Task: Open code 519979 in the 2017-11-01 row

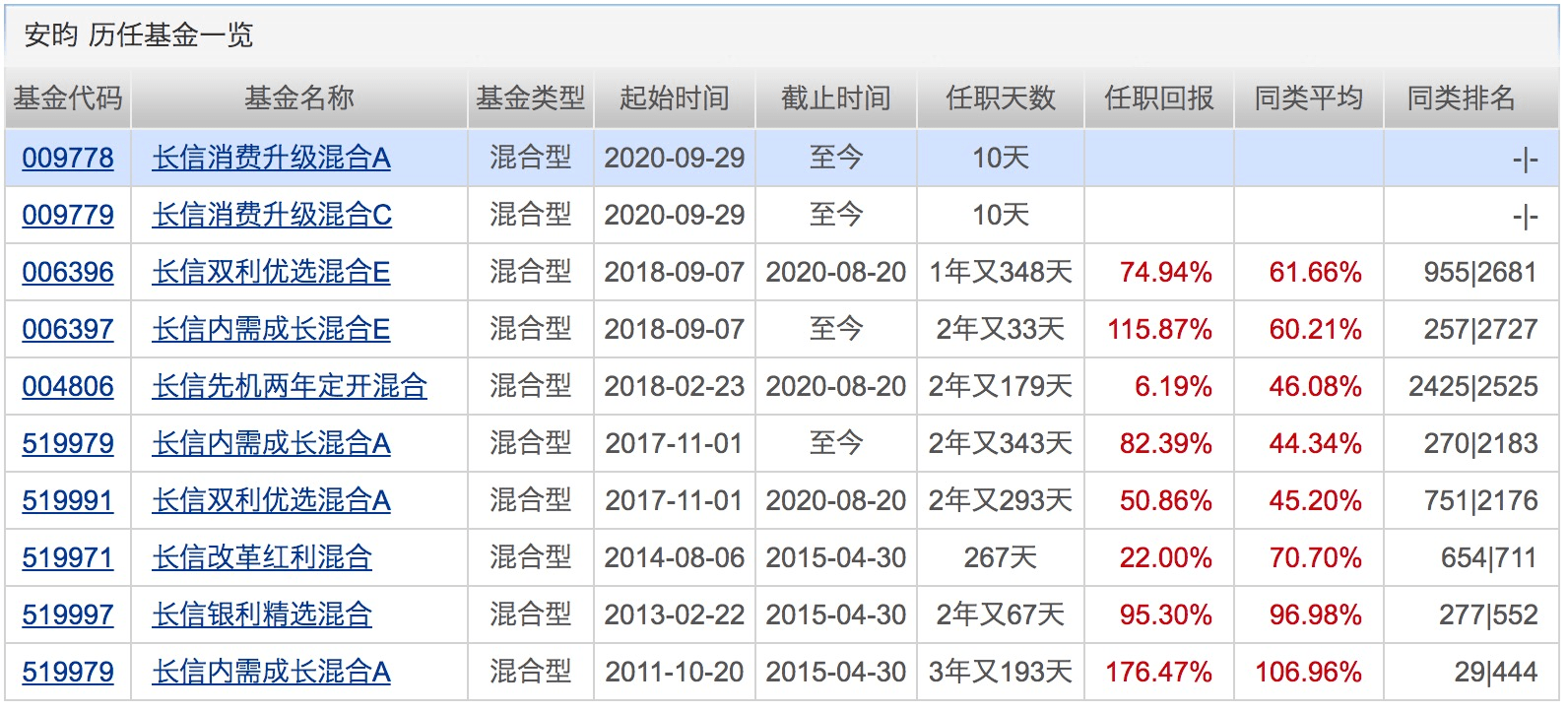Action: tap(68, 443)
